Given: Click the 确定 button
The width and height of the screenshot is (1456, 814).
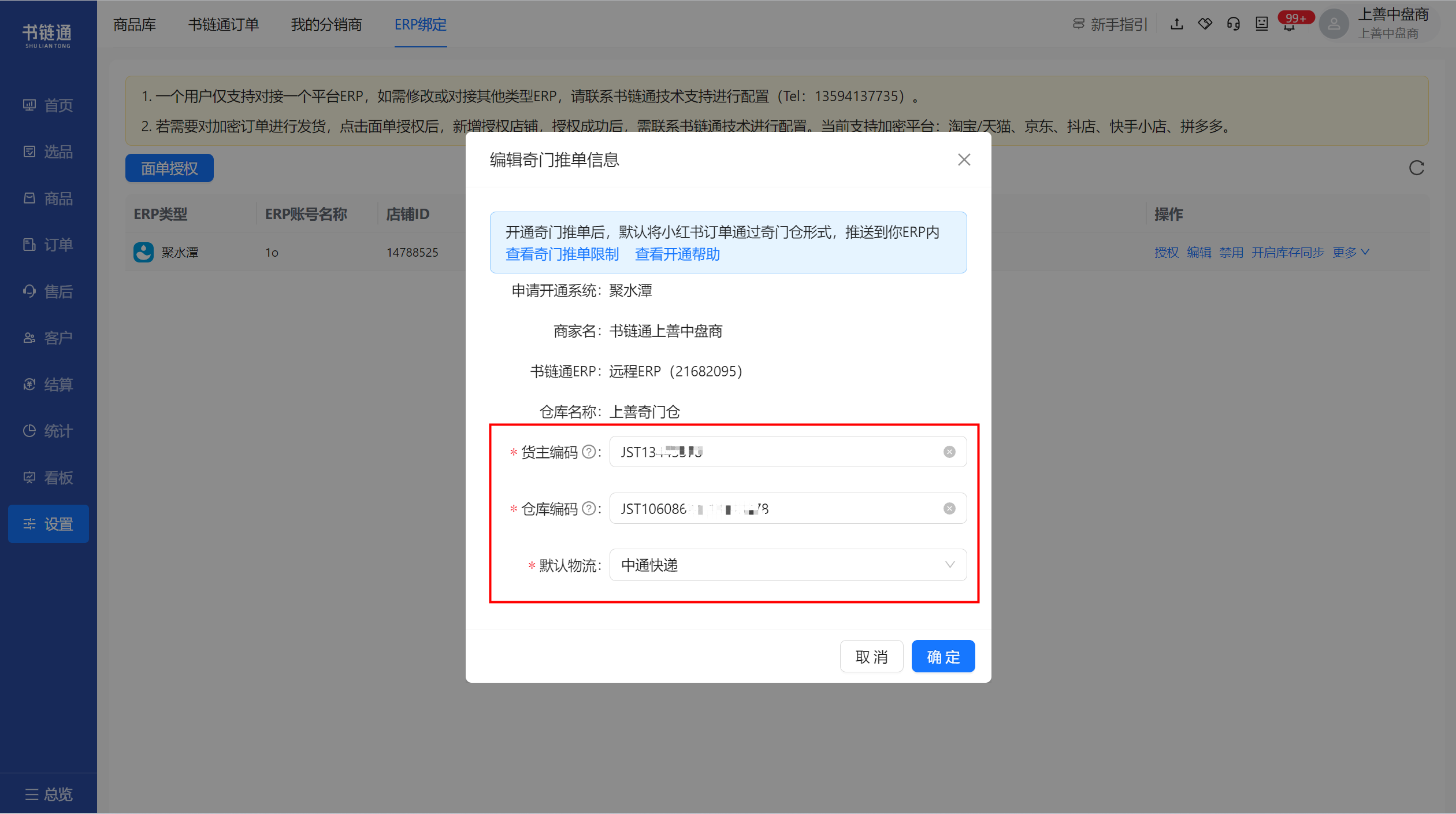Looking at the screenshot, I should point(943,656).
